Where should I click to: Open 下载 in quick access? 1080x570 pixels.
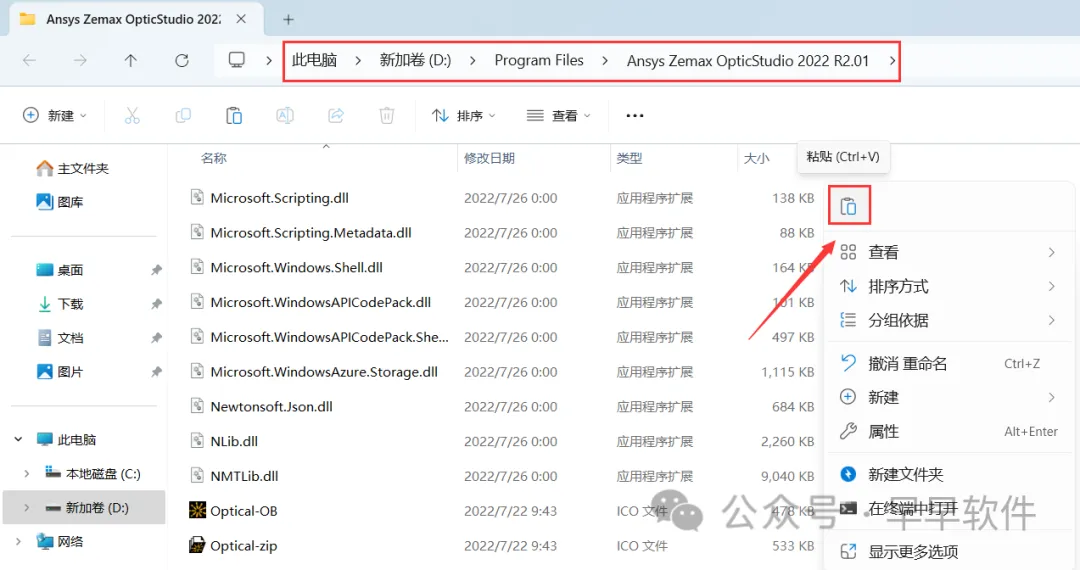(59, 304)
